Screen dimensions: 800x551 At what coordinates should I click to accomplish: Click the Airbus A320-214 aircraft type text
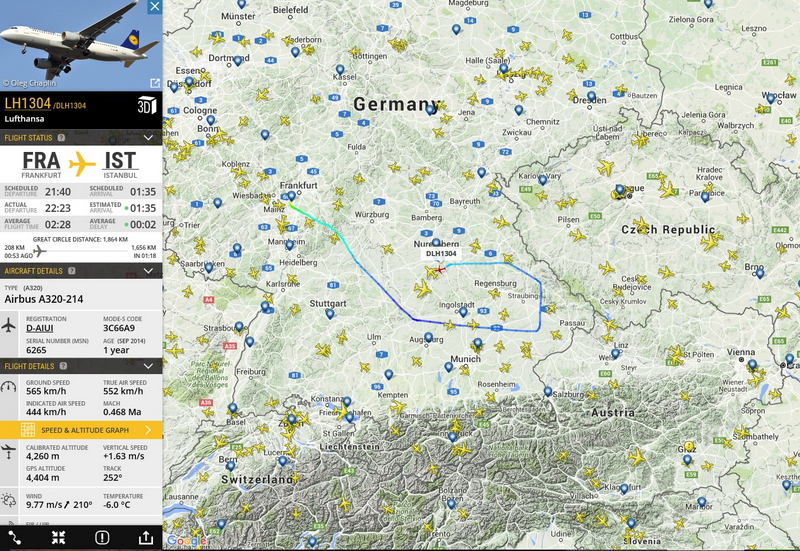(x=44, y=299)
